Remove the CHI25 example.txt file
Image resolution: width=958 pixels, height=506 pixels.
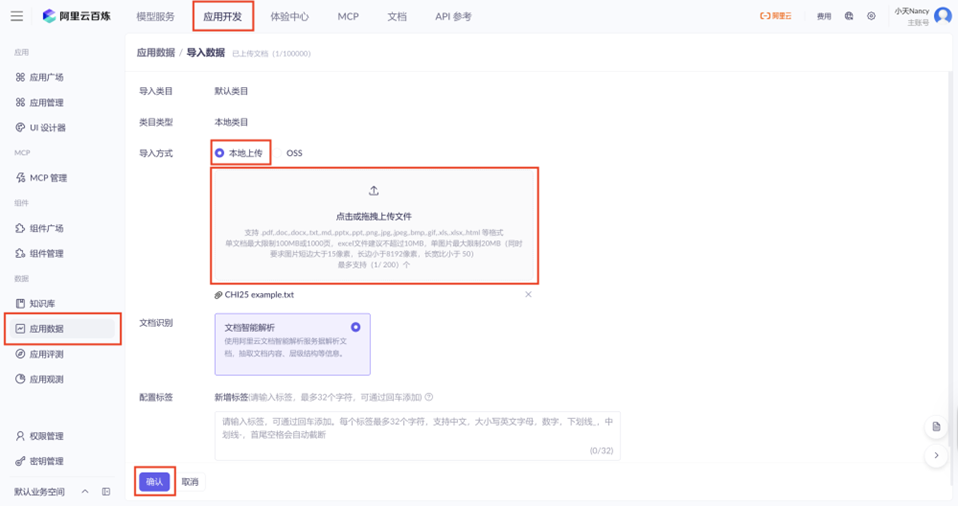point(528,295)
